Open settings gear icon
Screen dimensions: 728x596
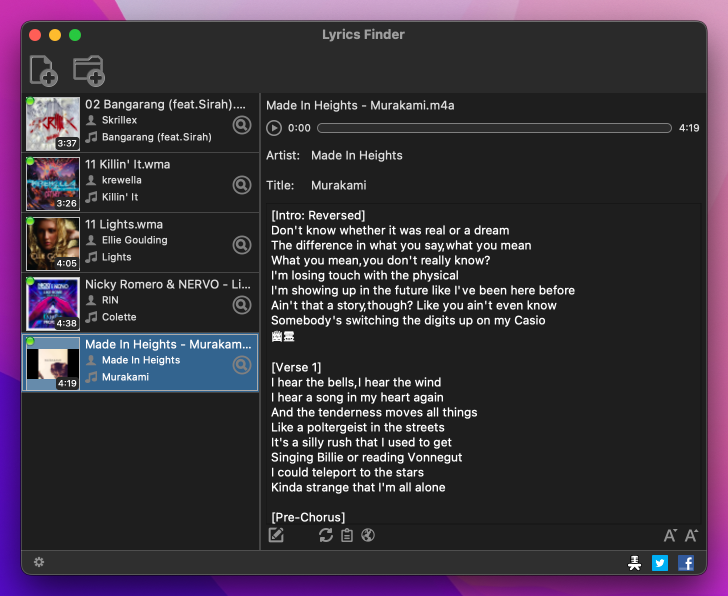point(39,562)
